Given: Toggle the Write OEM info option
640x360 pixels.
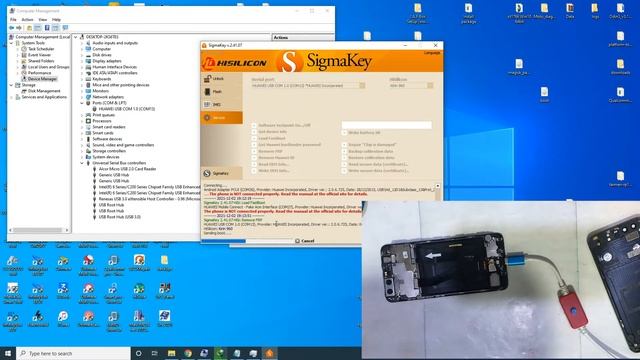Looking at the screenshot, I should tap(254, 171).
